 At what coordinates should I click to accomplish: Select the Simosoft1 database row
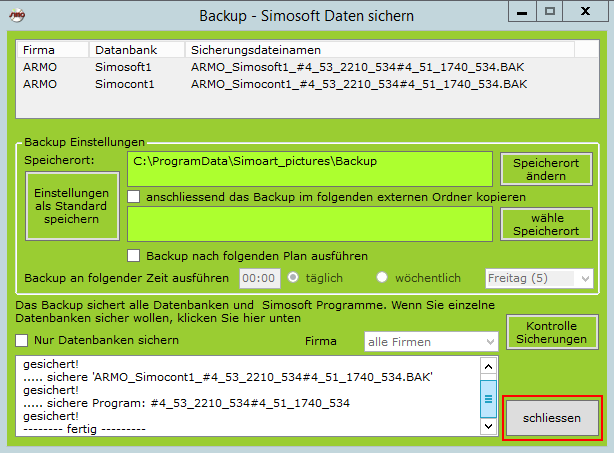120,66
